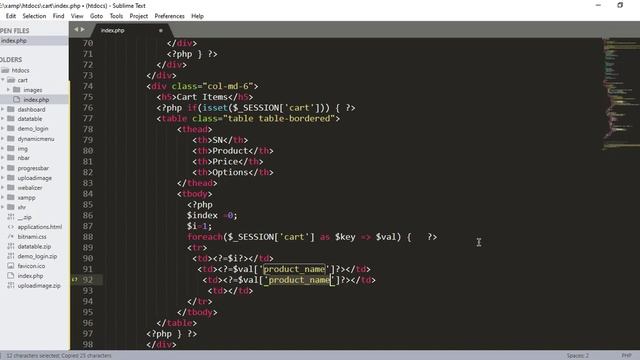This screenshot has height=360, width=640.
Task: Click the xampp folder icon
Action: (11, 197)
